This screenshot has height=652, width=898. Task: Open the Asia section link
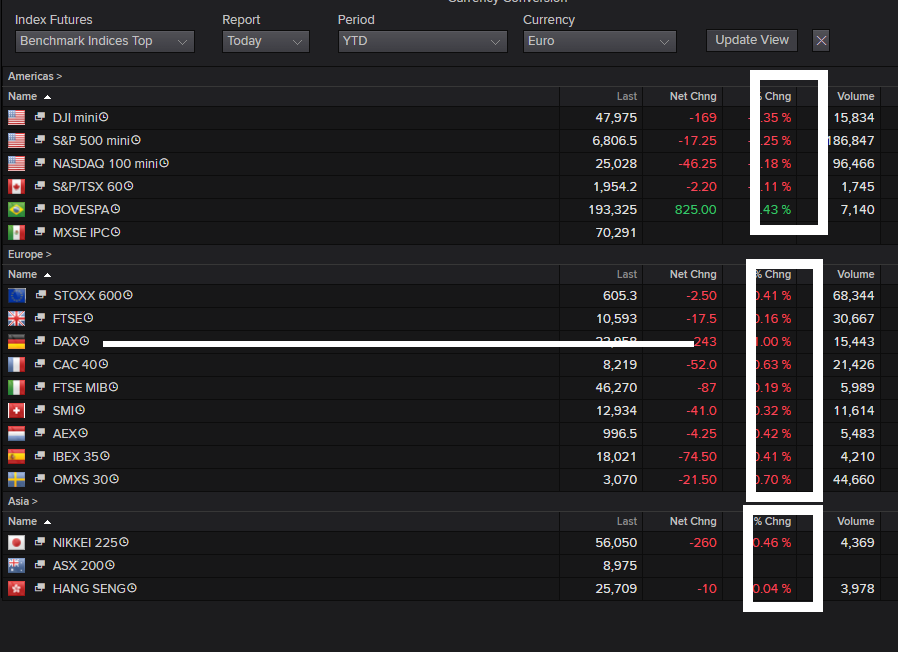point(23,501)
